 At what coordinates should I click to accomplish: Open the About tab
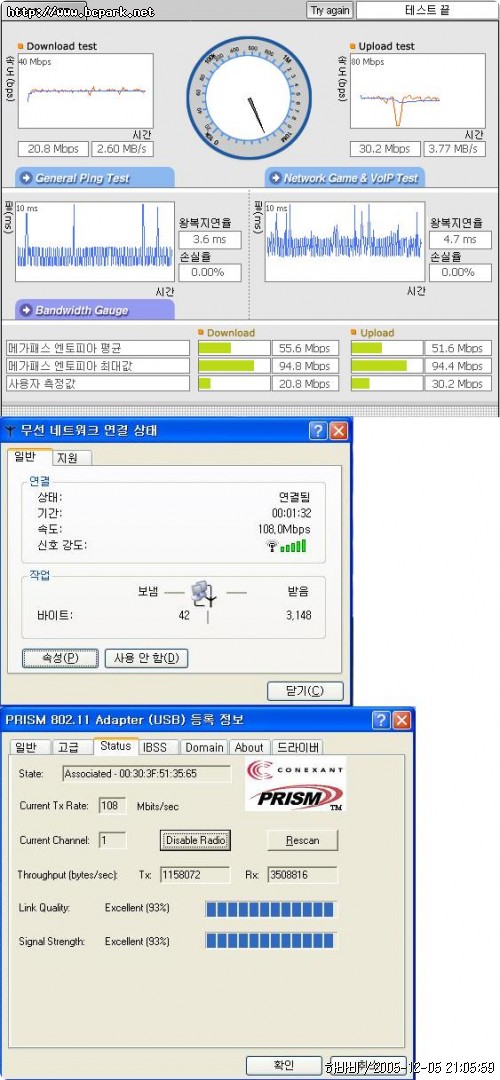click(x=249, y=747)
